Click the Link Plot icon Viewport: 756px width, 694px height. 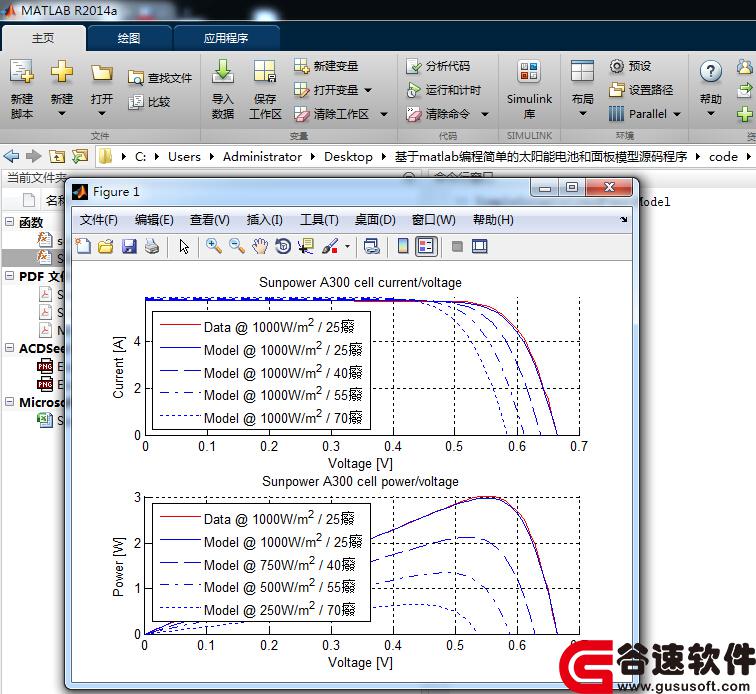coord(371,246)
